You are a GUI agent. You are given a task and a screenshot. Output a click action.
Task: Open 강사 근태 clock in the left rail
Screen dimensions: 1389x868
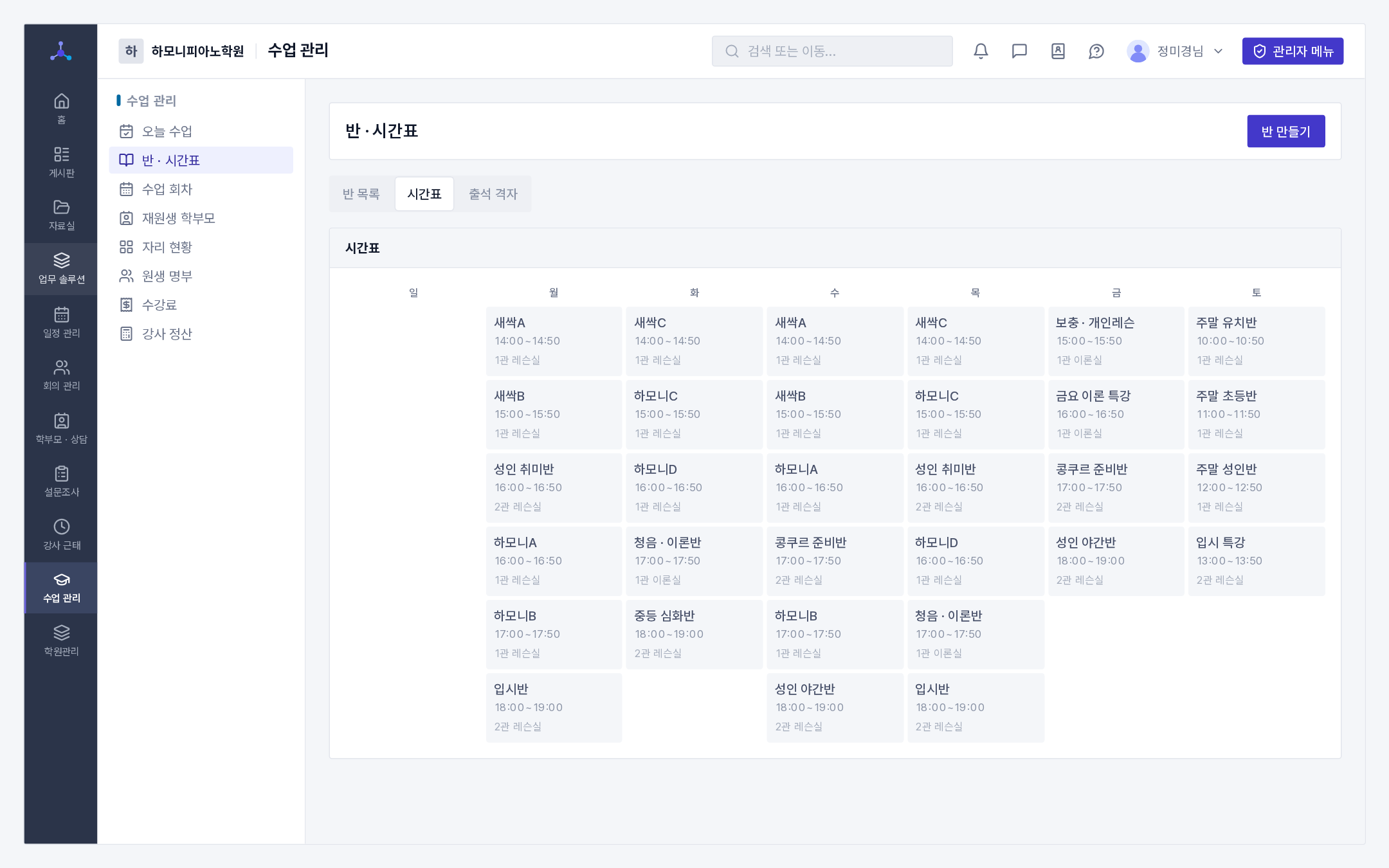(x=61, y=534)
